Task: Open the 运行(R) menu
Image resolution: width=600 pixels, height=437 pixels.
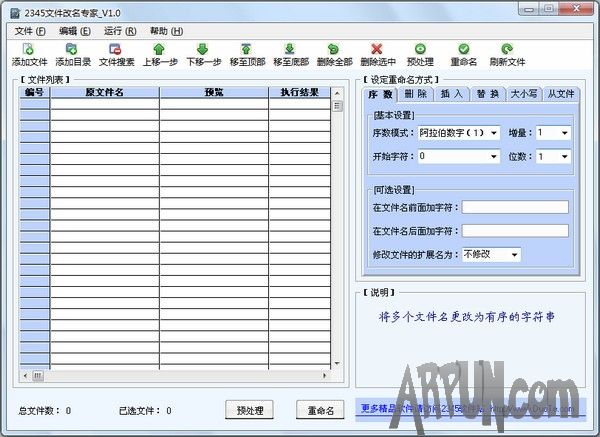Action: click(120, 31)
